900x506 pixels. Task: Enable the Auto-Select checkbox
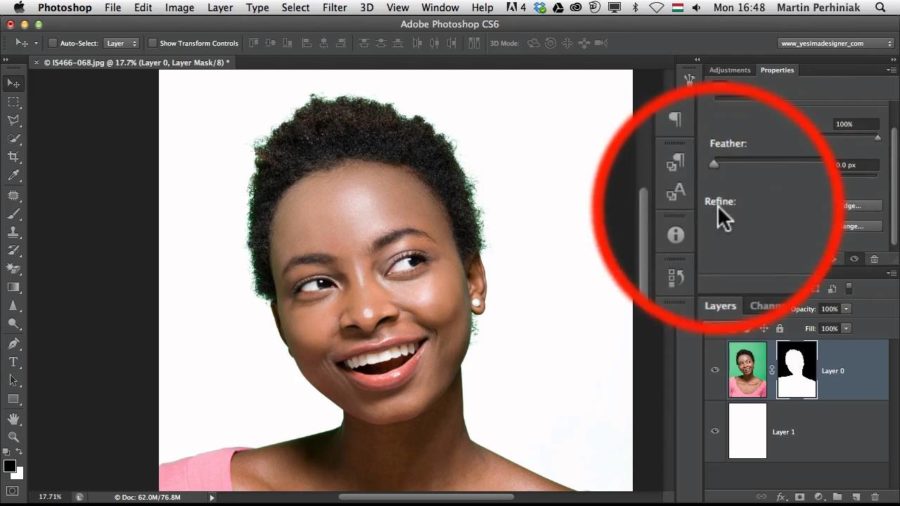pos(53,43)
